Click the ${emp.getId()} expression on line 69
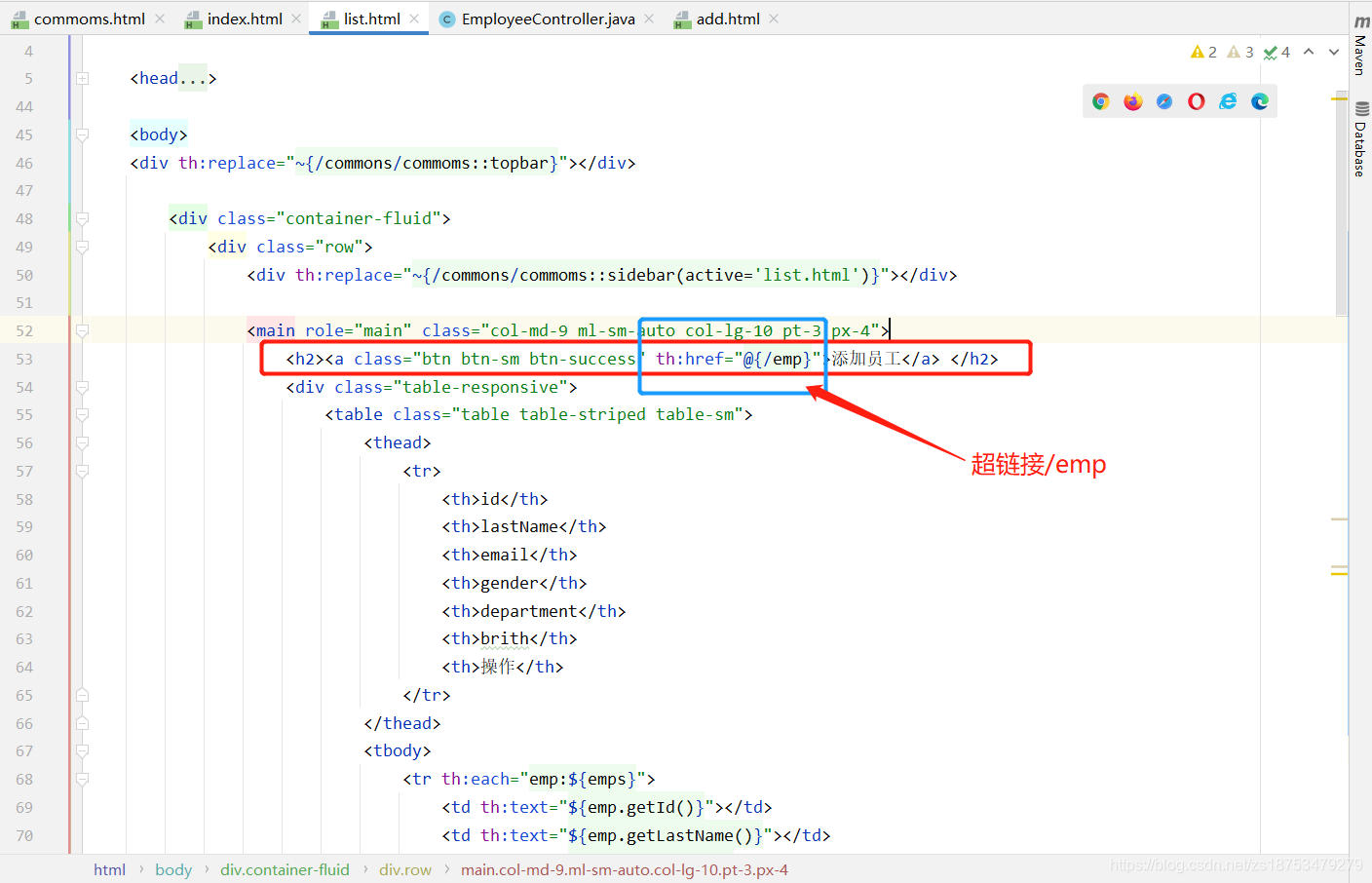 click(x=636, y=807)
